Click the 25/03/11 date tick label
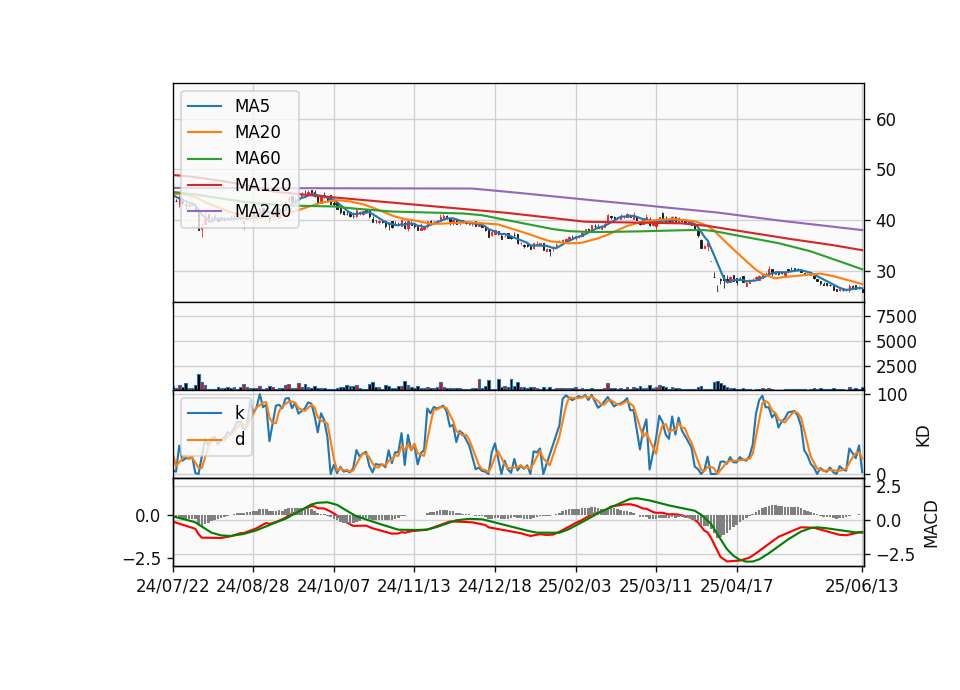960x690 pixels. pos(656,586)
